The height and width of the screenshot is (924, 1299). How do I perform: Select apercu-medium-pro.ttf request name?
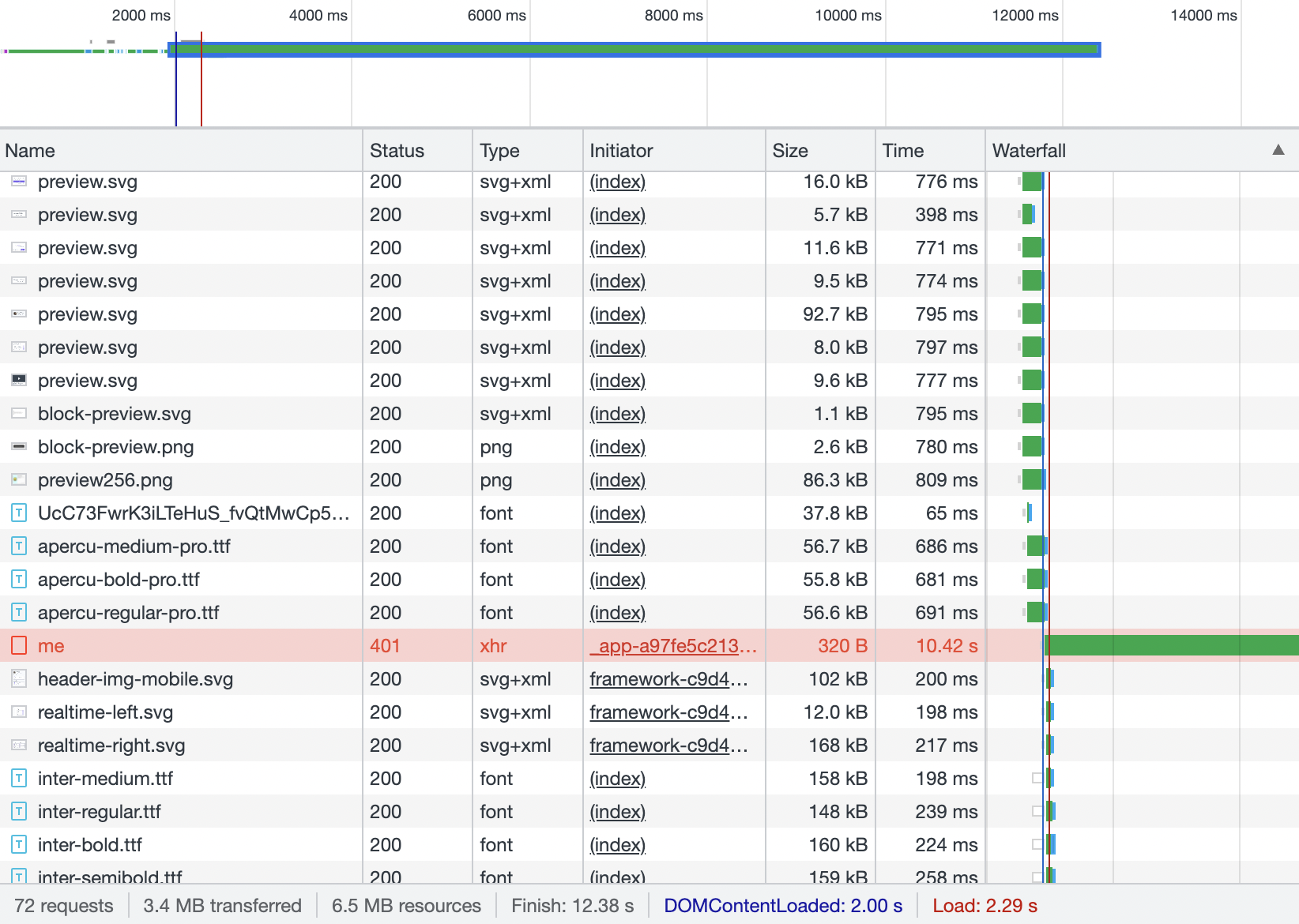pos(134,546)
